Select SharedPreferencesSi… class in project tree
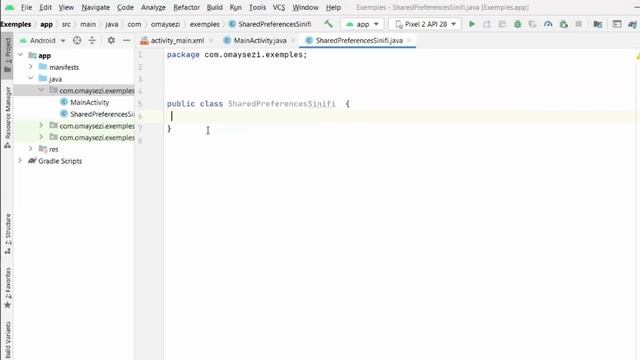The image size is (640, 360). (x=102, y=114)
